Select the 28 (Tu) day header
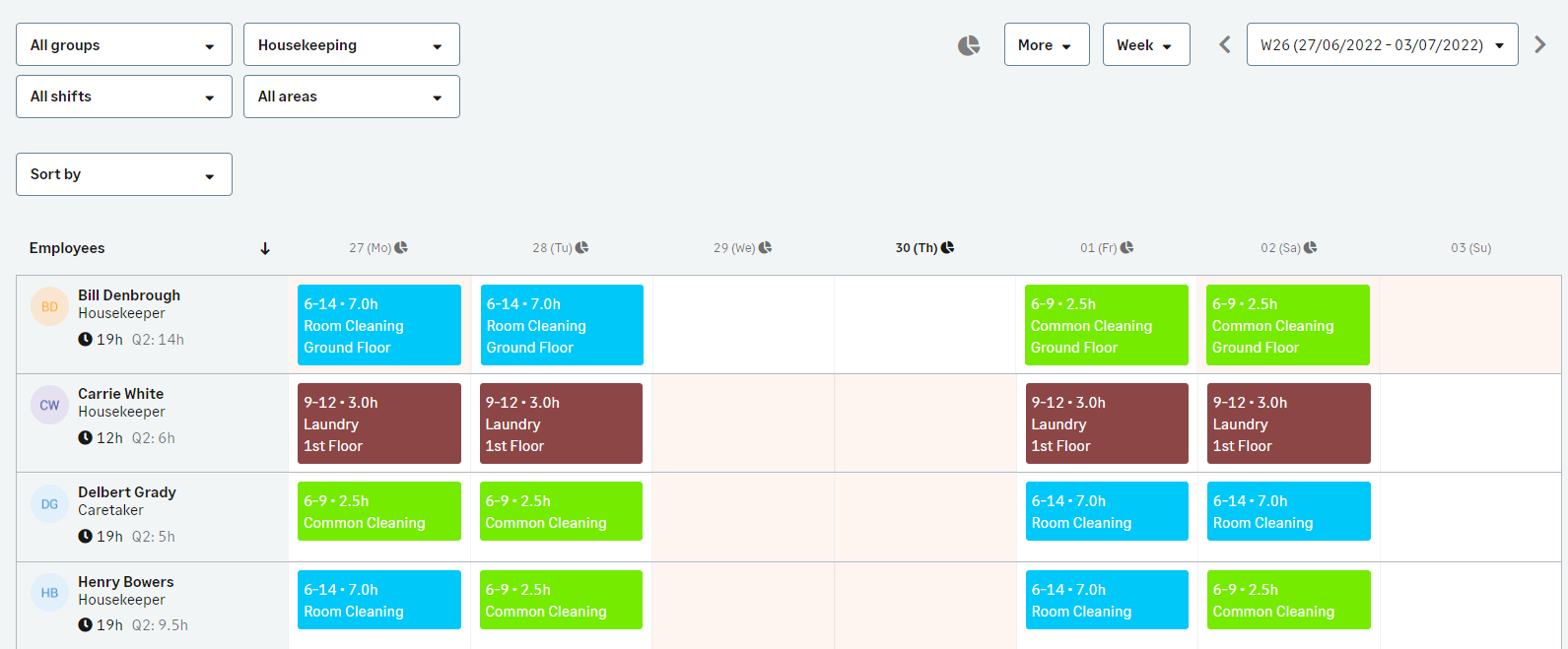 click(x=552, y=248)
